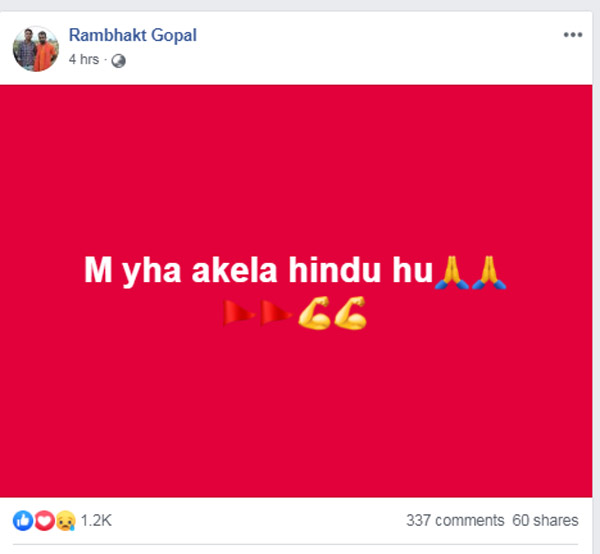Screen dimensions: 600x554
Task: Open the post's '4 hrs' timestamp
Action: point(83,60)
